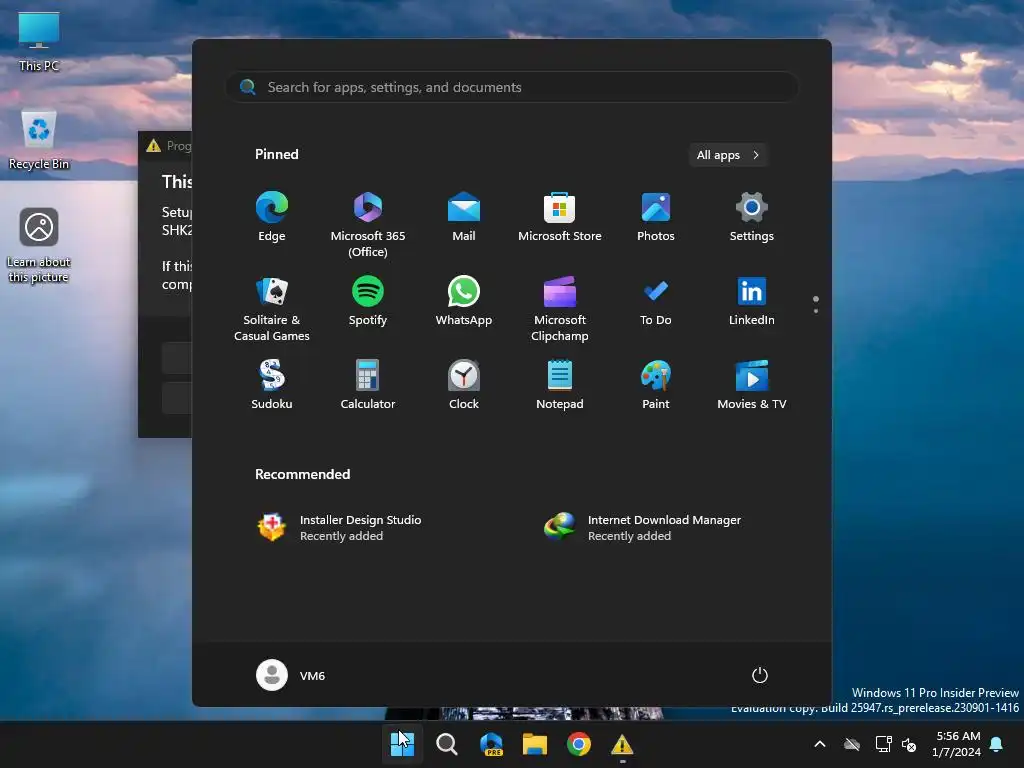Select Learn about this picture icon
The width and height of the screenshot is (1024, 768).
point(39,246)
